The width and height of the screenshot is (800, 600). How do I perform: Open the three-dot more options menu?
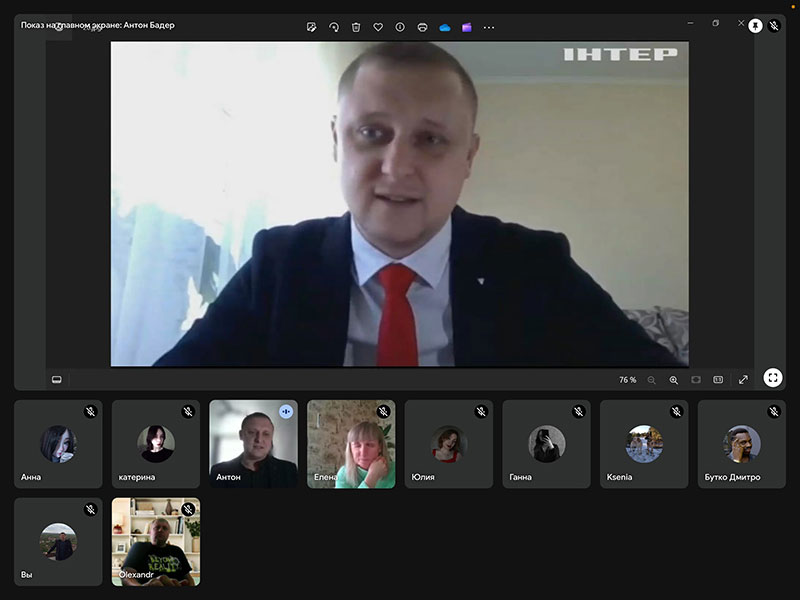click(489, 28)
